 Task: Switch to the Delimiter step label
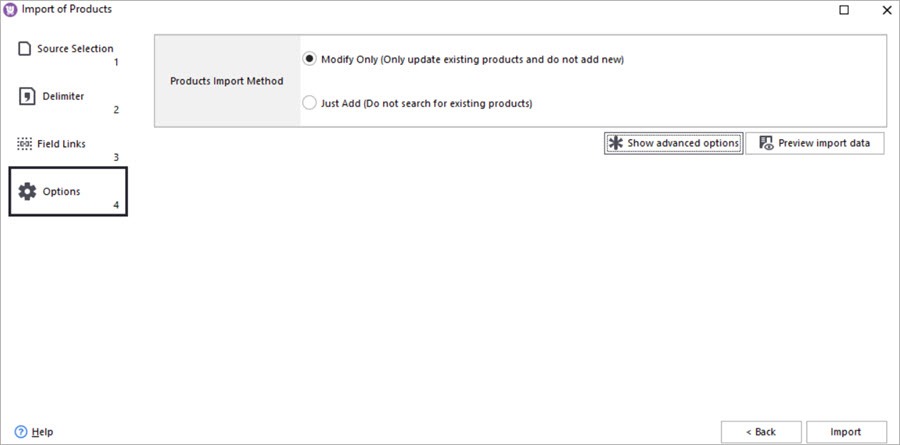[62, 96]
